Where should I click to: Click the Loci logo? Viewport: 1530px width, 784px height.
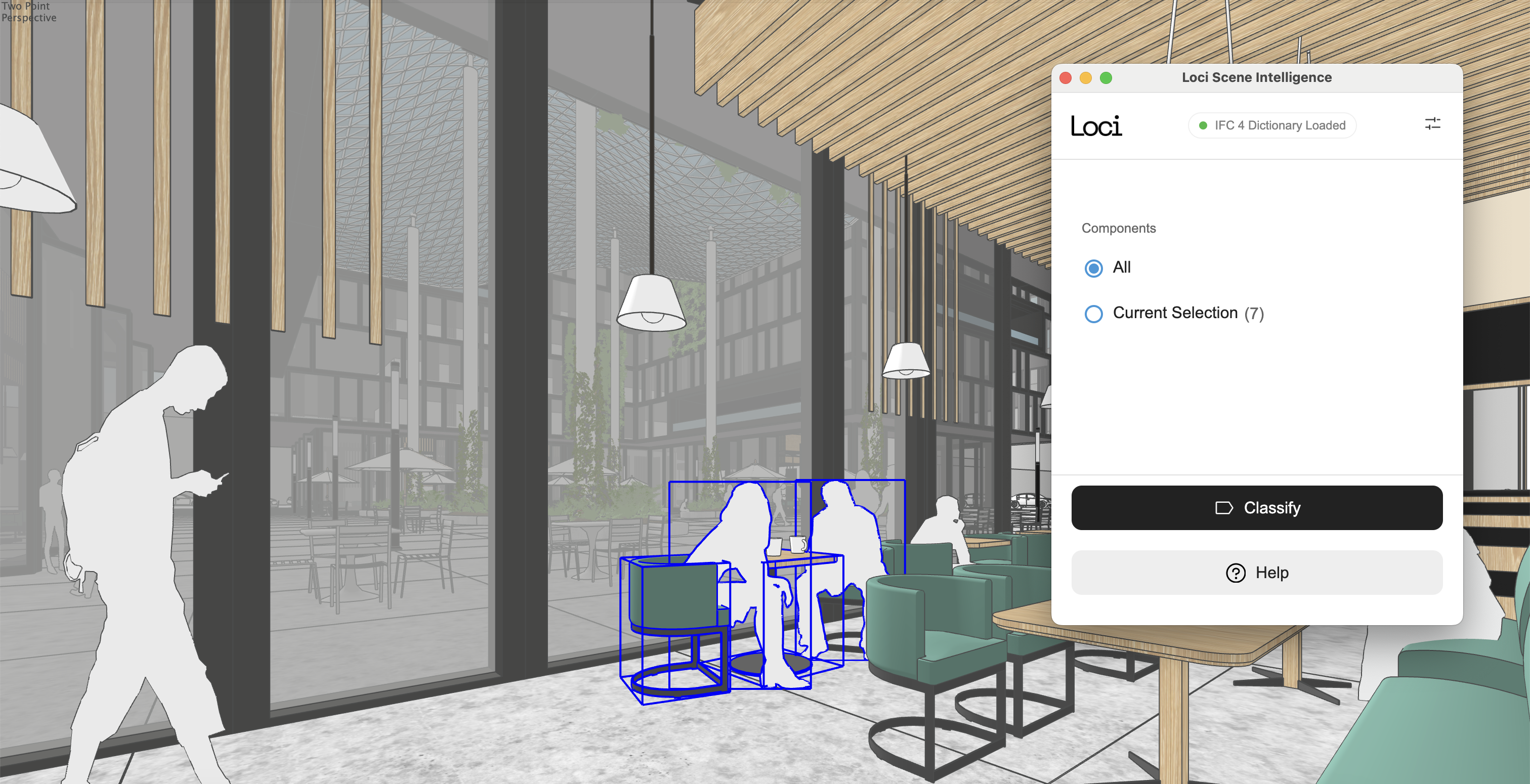(x=1096, y=126)
